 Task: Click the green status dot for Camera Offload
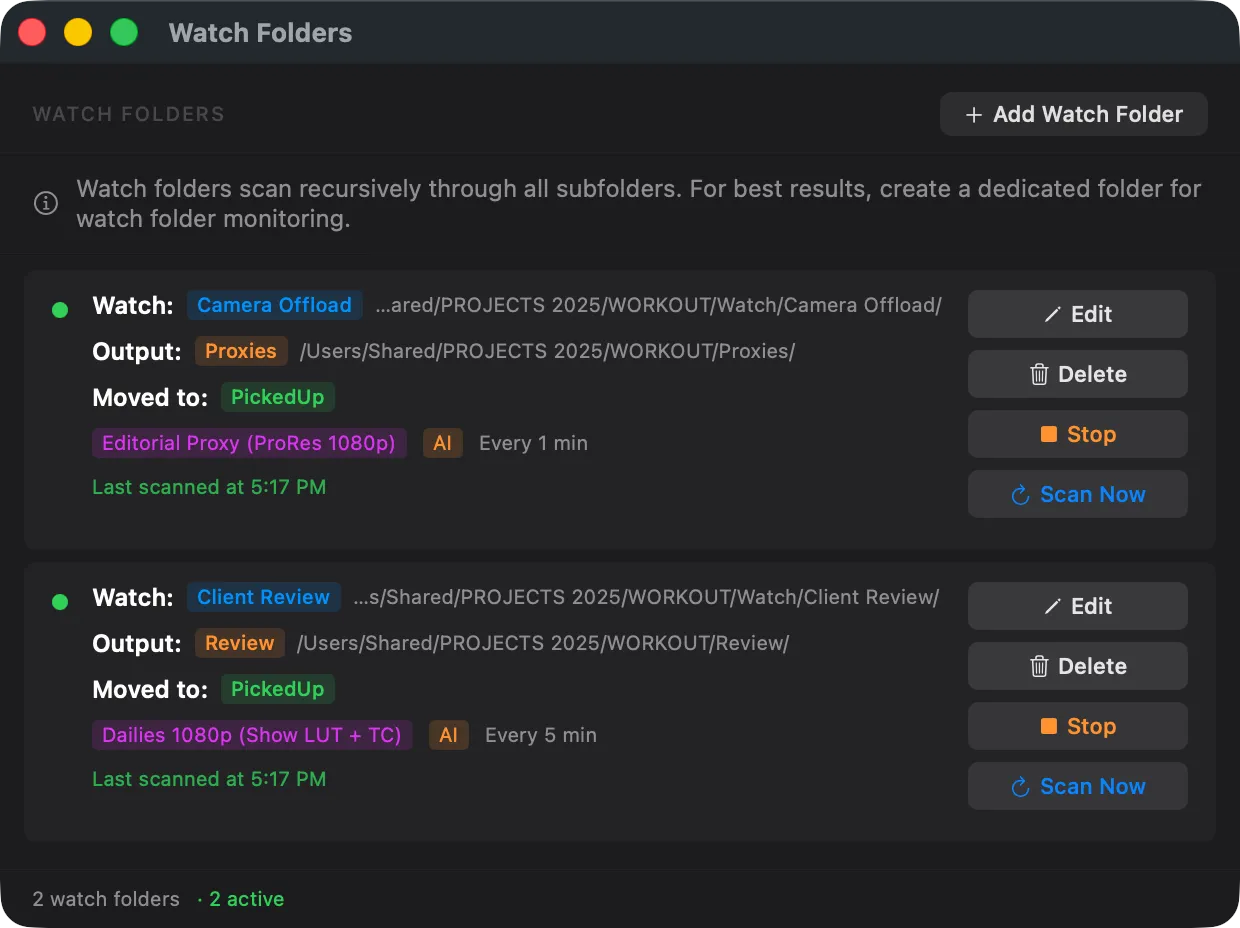[60, 310]
